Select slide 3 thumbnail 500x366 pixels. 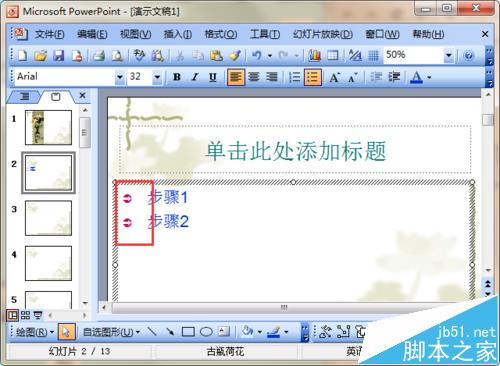point(48,218)
